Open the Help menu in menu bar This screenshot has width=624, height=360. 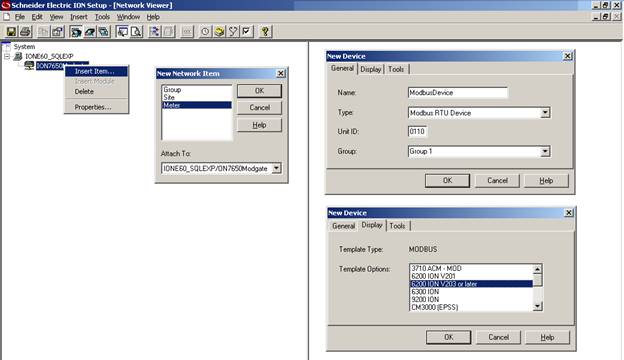[x=153, y=17]
